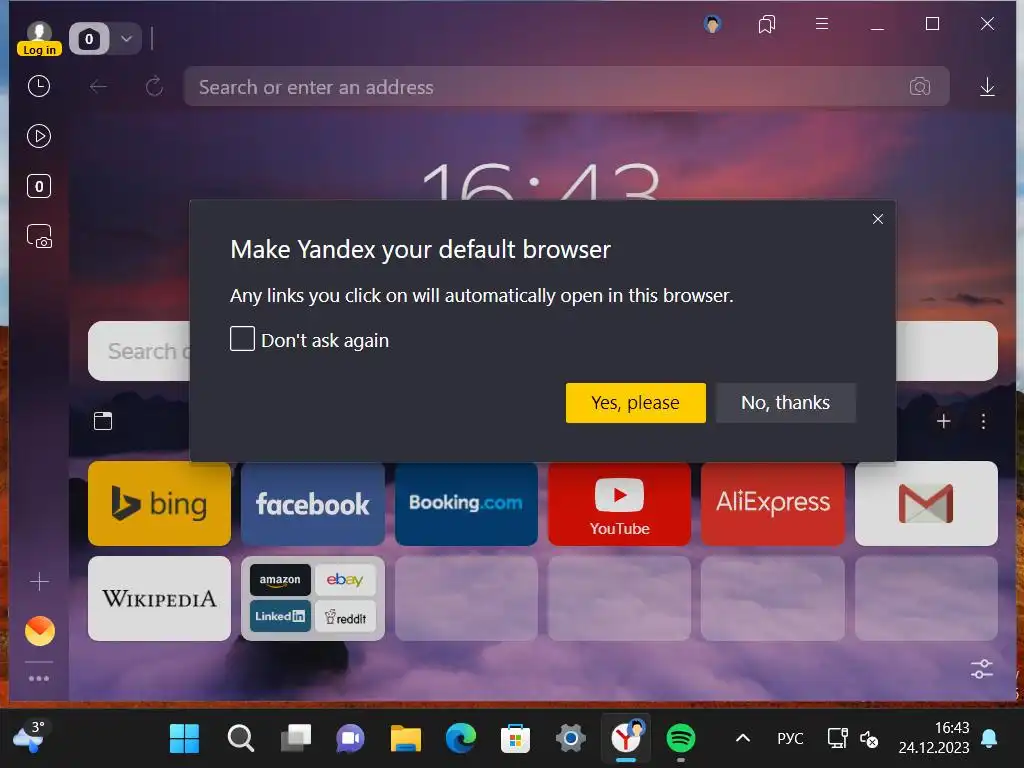This screenshot has width=1024, height=768.
Task: Open the video player sidebar icon
Action: pos(39,136)
